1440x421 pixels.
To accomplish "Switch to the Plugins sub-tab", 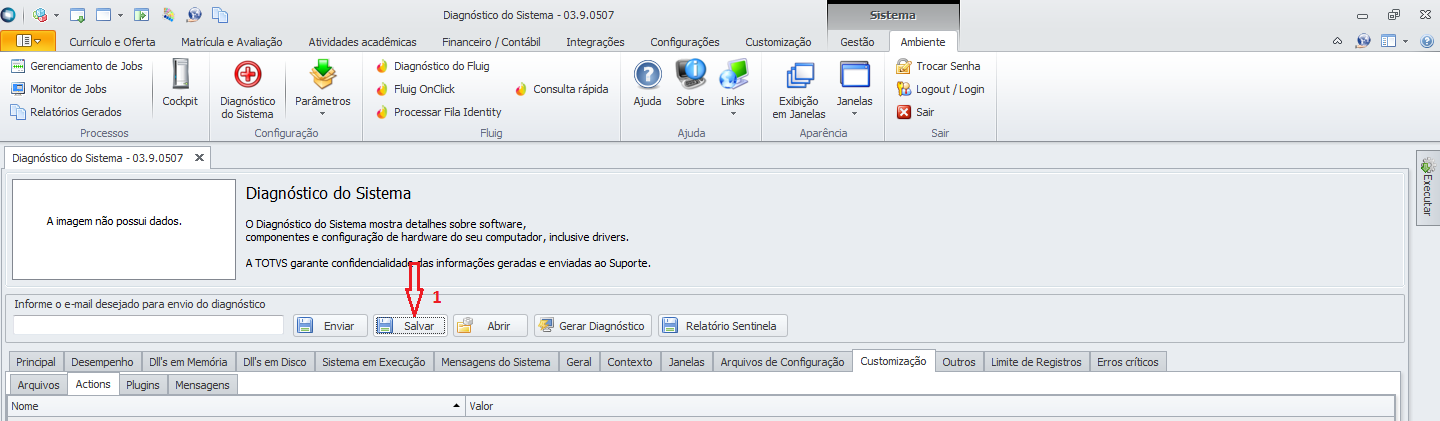I will coord(143,385).
